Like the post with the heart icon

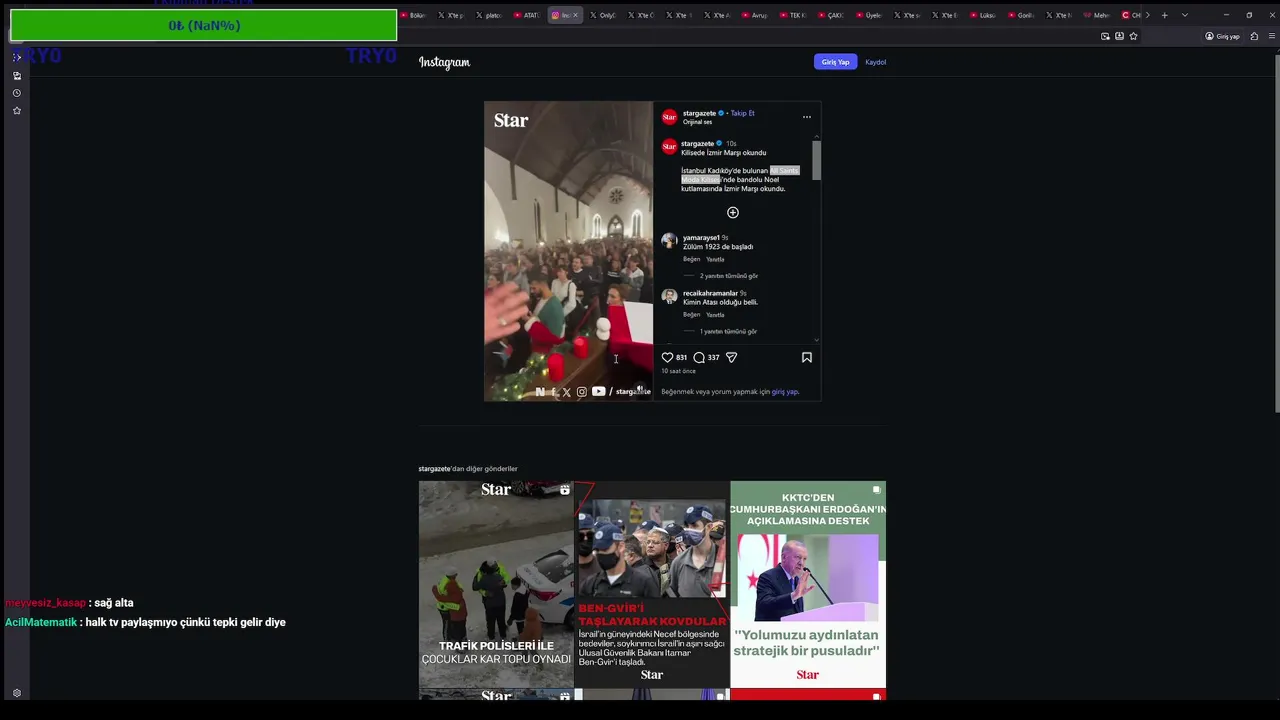667,357
